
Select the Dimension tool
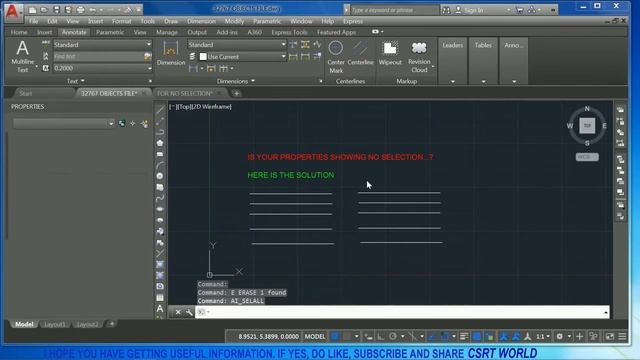171,53
